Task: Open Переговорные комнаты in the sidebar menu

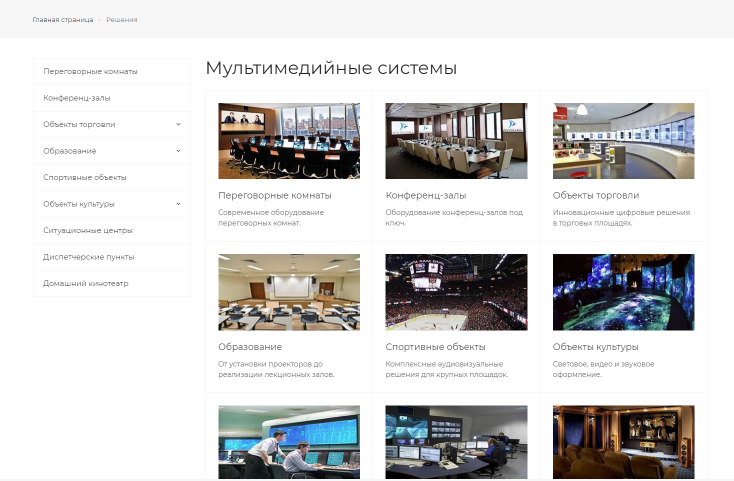Action: tap(112, 72)
